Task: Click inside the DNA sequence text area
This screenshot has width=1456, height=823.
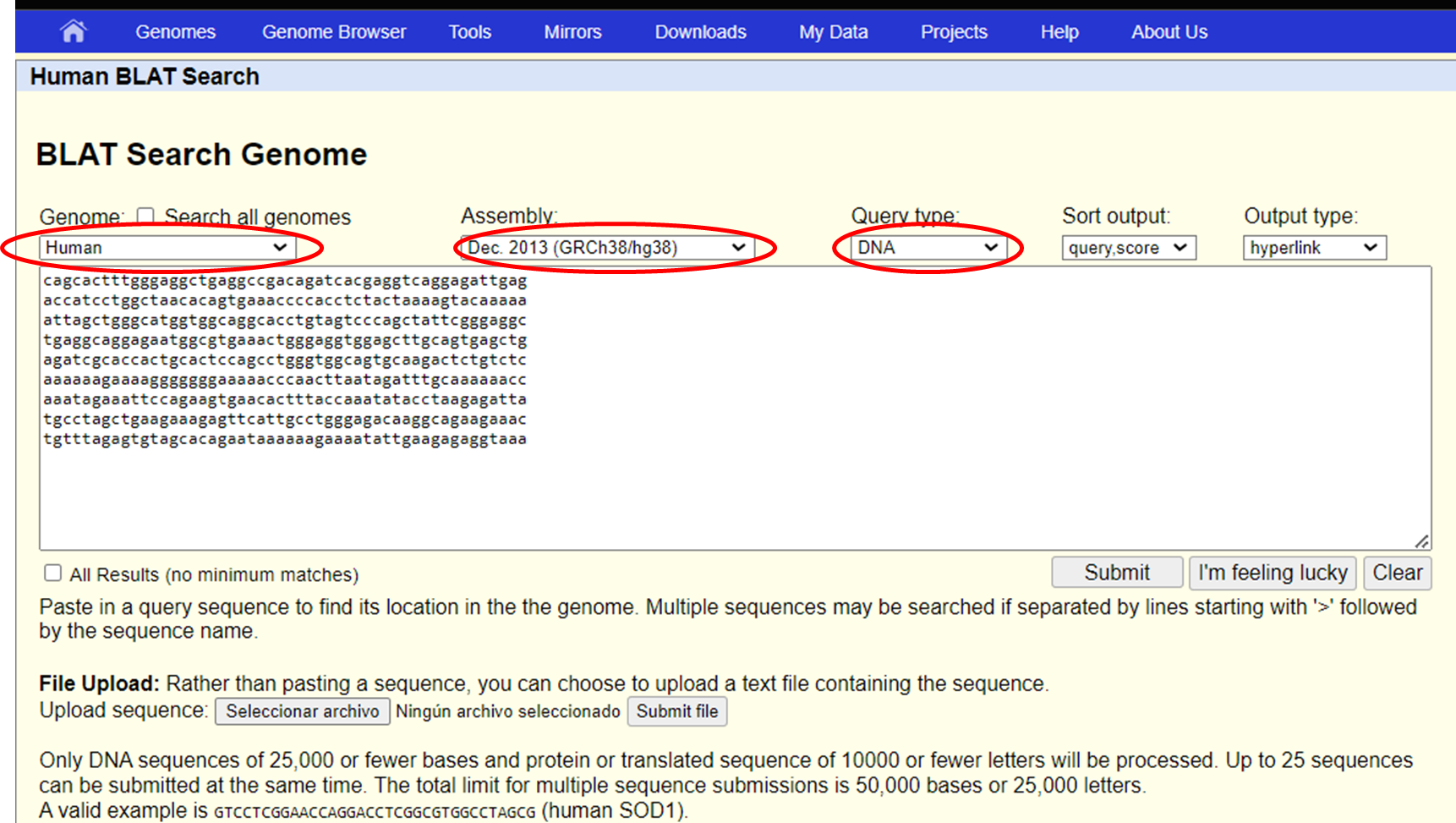Action: pyautogui.click(x=734, y=491)
